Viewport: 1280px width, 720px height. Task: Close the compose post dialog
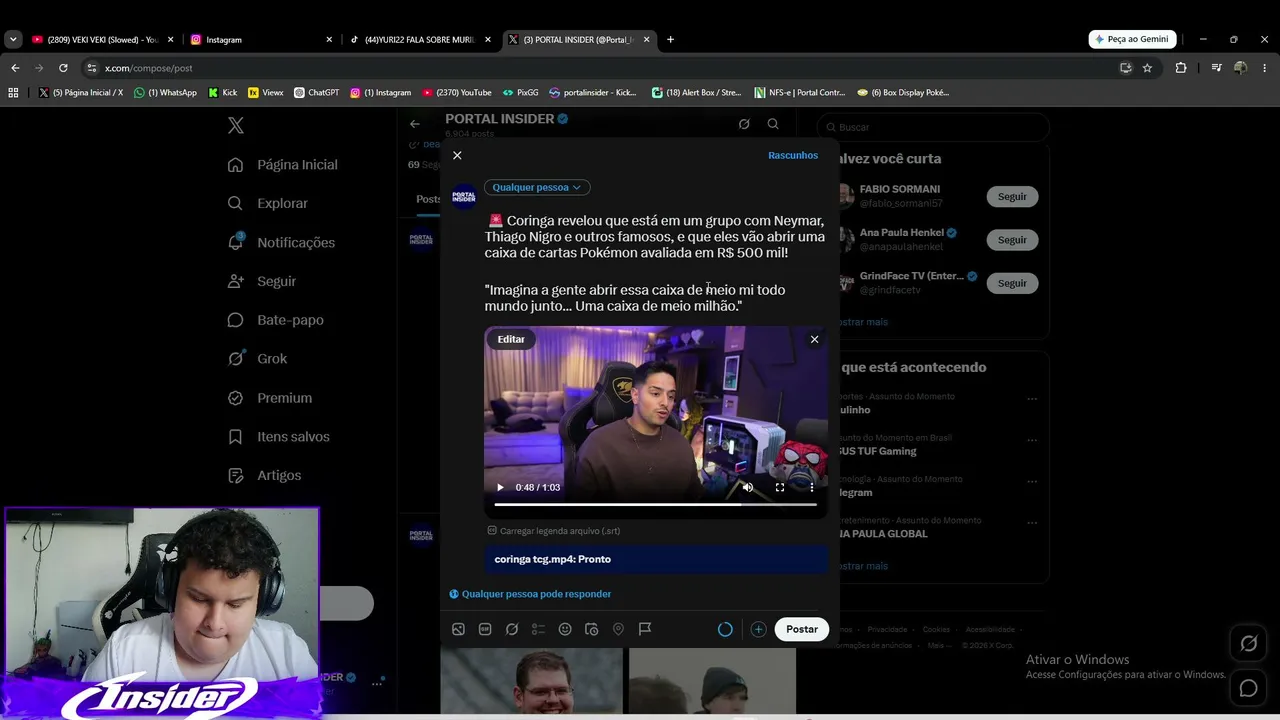click(x=457, y=155)
